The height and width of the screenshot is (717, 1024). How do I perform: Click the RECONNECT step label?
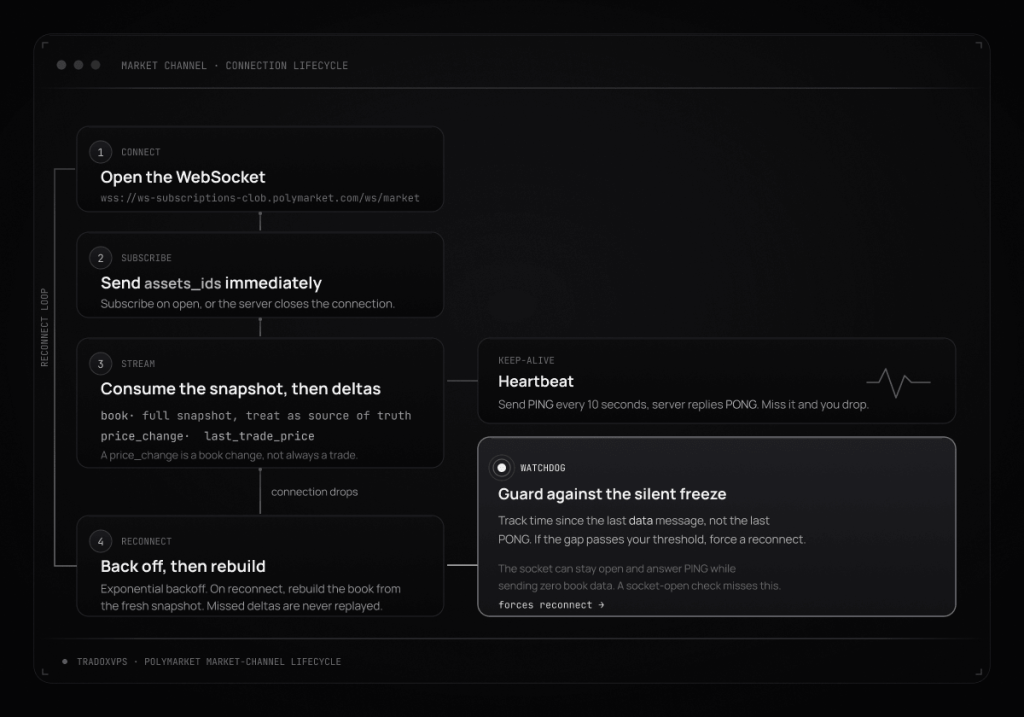tap(146, 541)
